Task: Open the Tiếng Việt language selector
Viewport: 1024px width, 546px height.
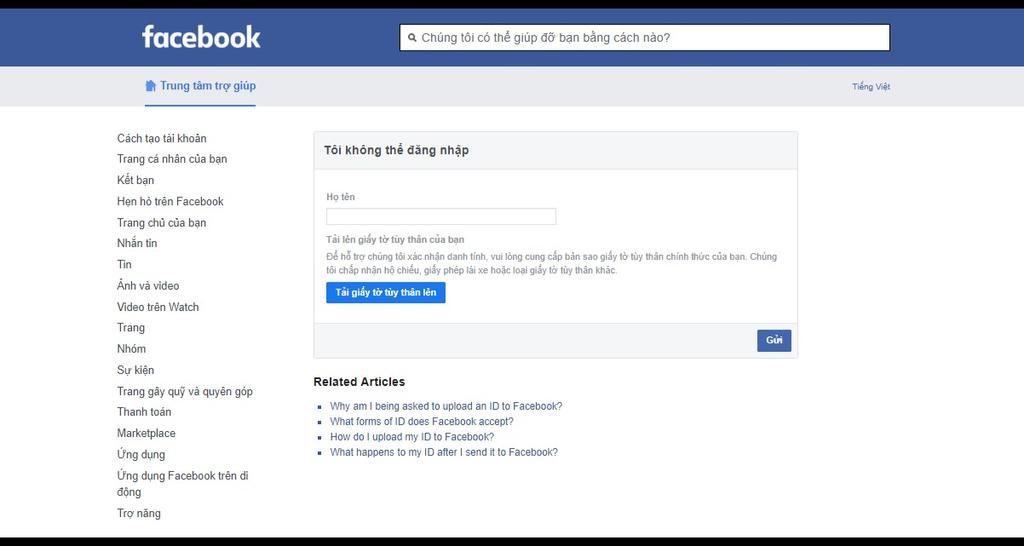Action: (871, 87)
